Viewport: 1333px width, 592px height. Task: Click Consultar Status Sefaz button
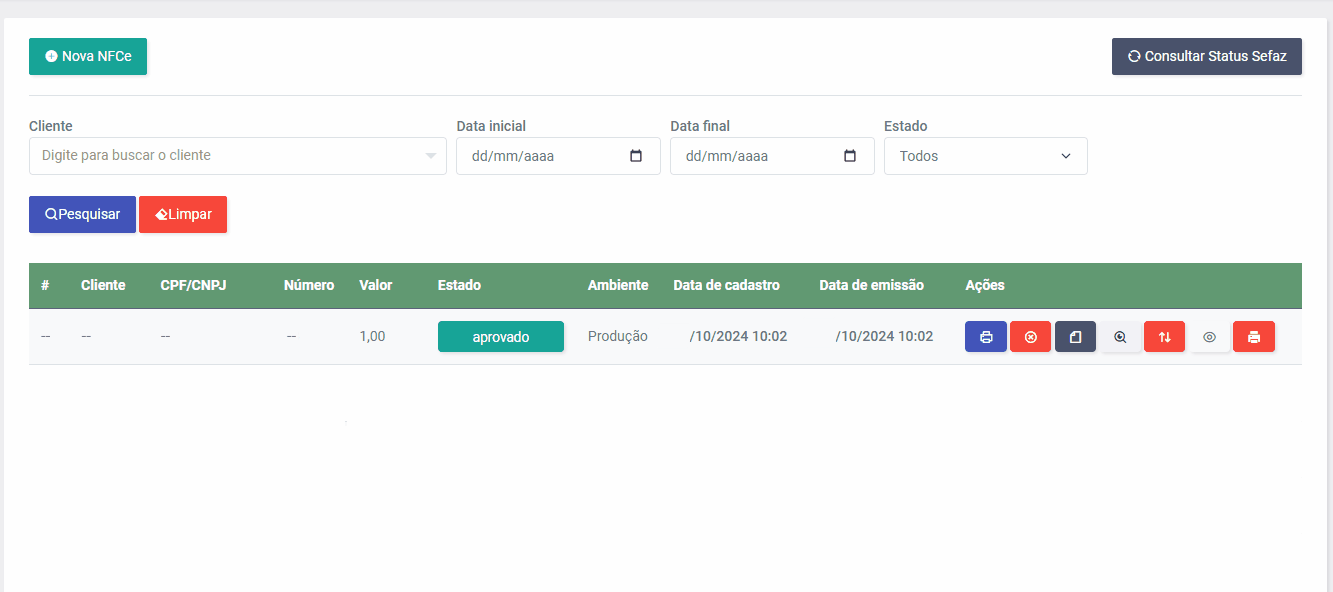point(1207,57)
